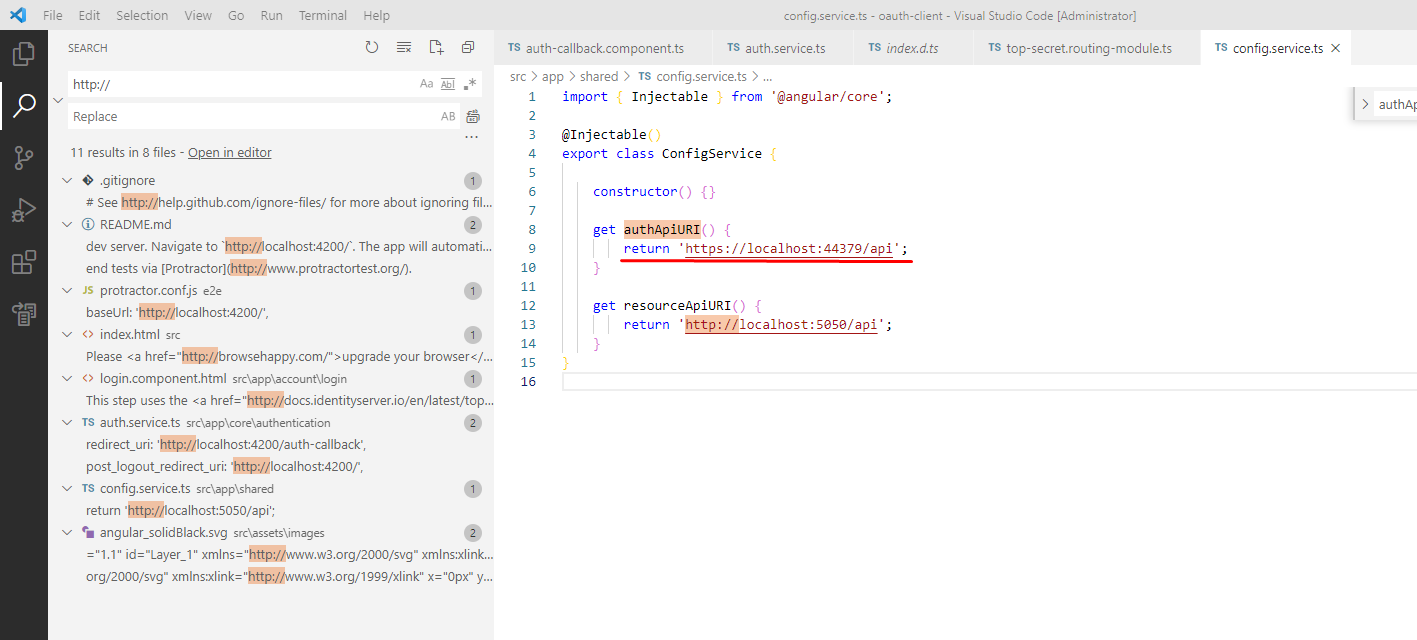Open the post_logout_redirect_uri result line
The width and height of the screenshot is (1417, 640).
click(224, 467)
